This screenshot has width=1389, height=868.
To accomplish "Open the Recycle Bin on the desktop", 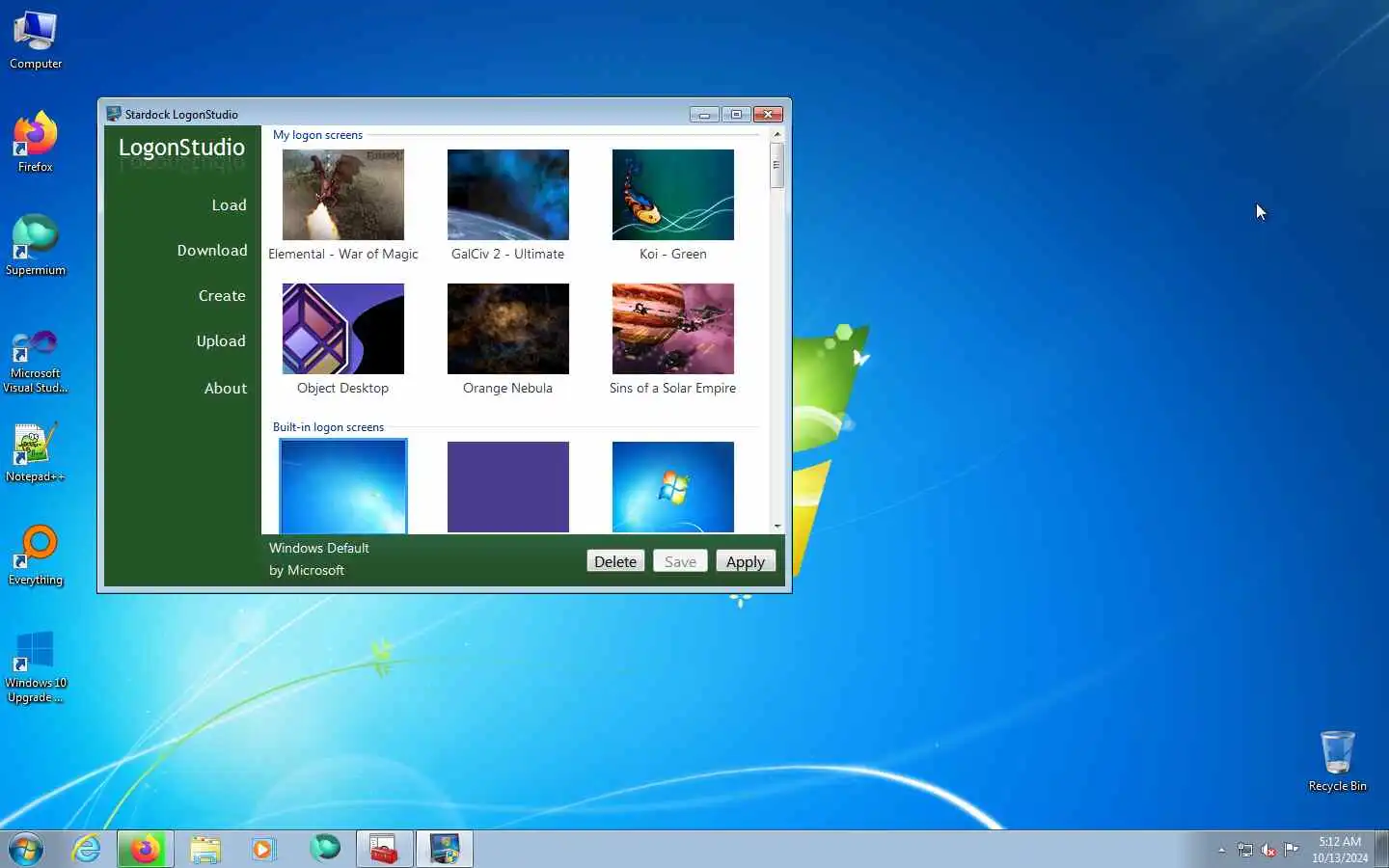I will click(1337, 761).
